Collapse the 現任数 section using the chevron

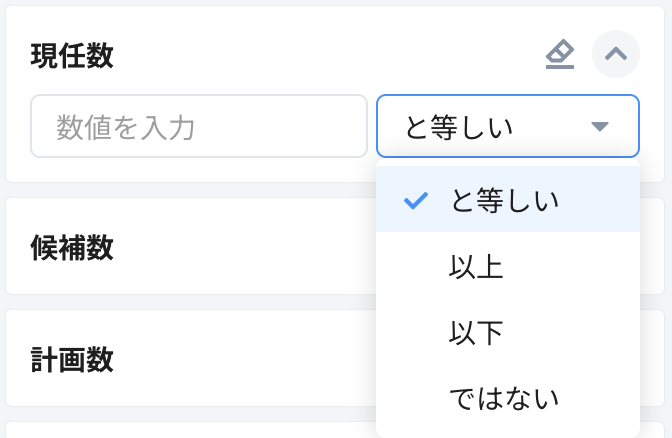[616, 55]
